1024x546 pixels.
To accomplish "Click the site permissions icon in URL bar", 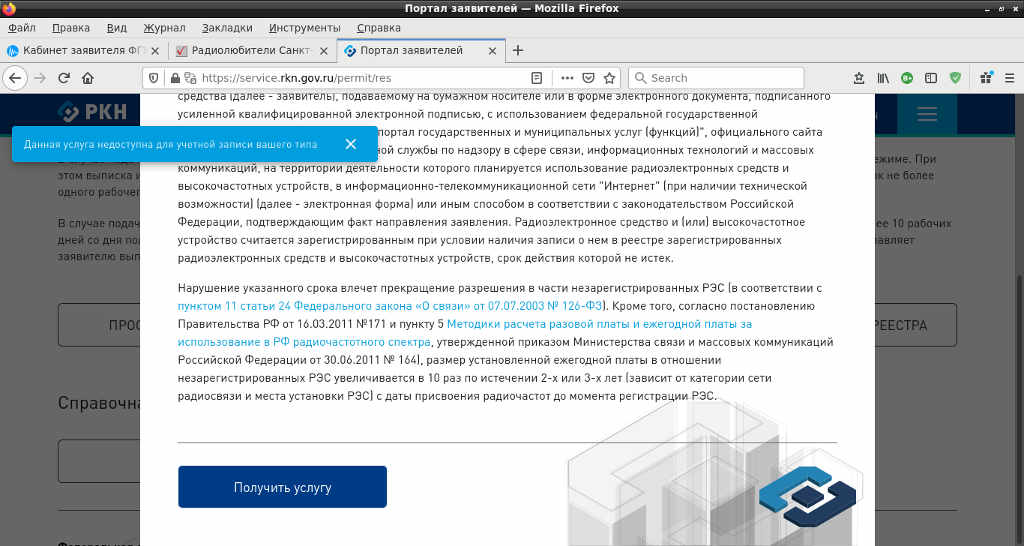I will click(190, 78).
